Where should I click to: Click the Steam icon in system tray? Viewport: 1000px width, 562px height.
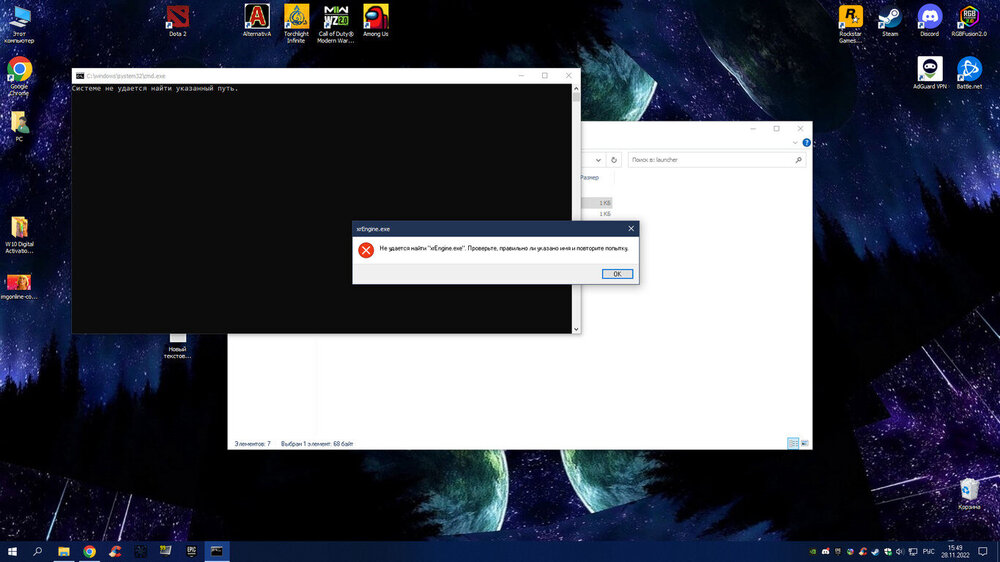click(875, 552)
